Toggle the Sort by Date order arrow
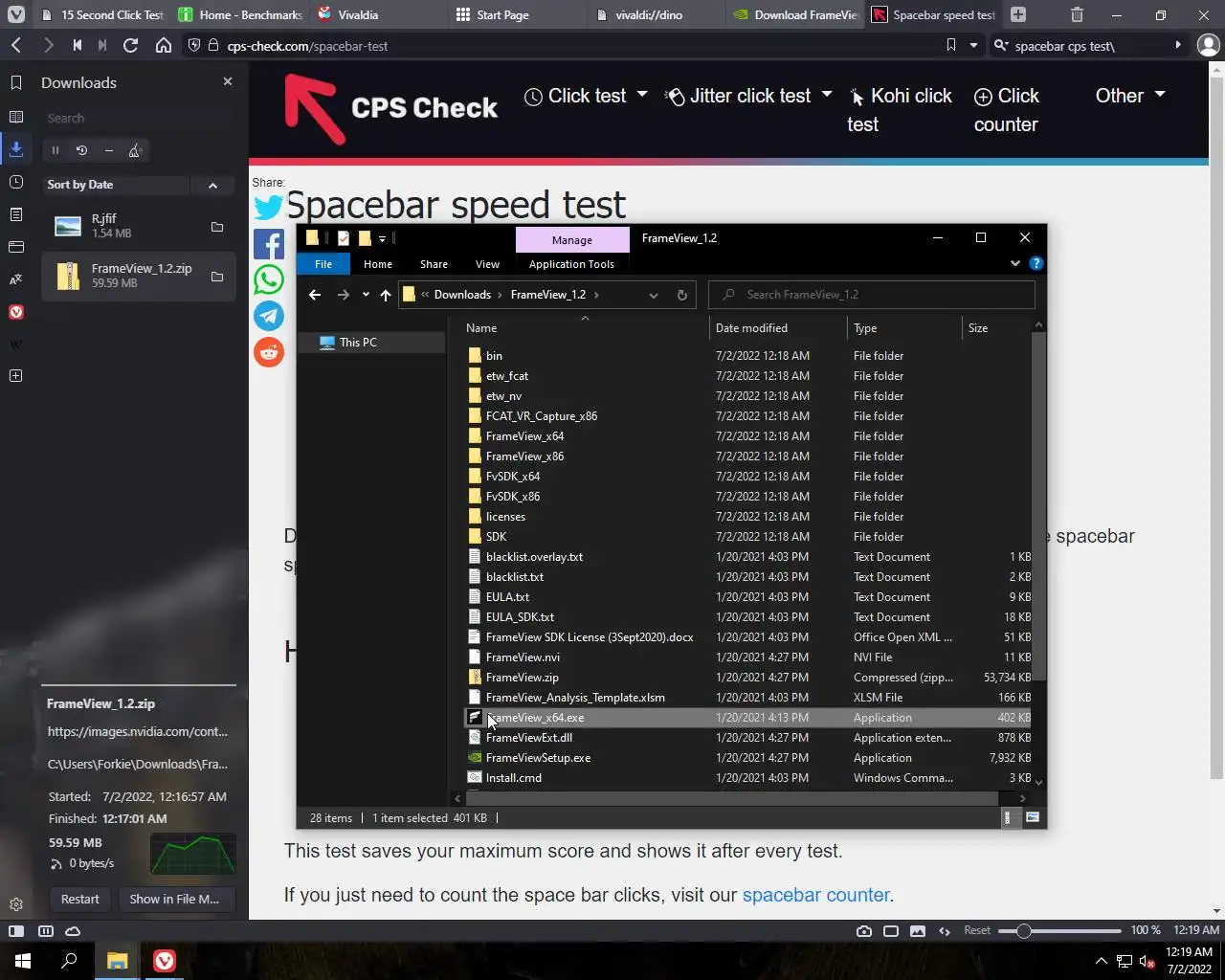This screenshot has width=1225, height=980. pos(212,185)
